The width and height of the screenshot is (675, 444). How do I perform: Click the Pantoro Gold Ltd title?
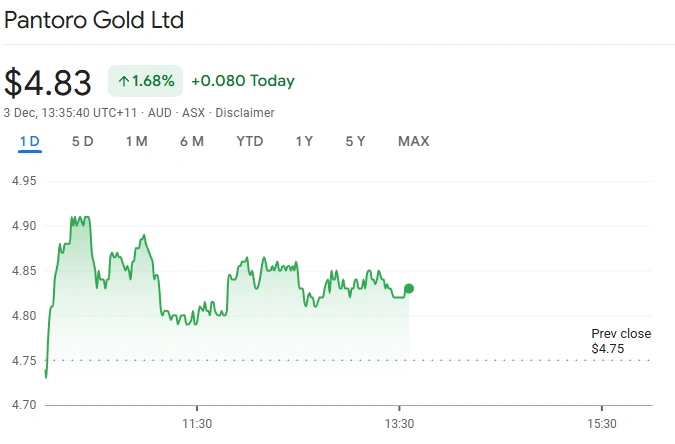point(94,20)
